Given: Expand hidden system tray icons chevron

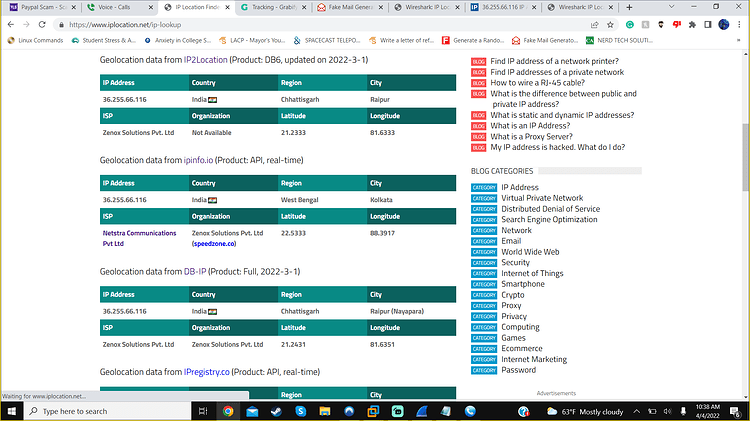Looking at the screenshot, I should pyautogui.click(x=636, y=411).
